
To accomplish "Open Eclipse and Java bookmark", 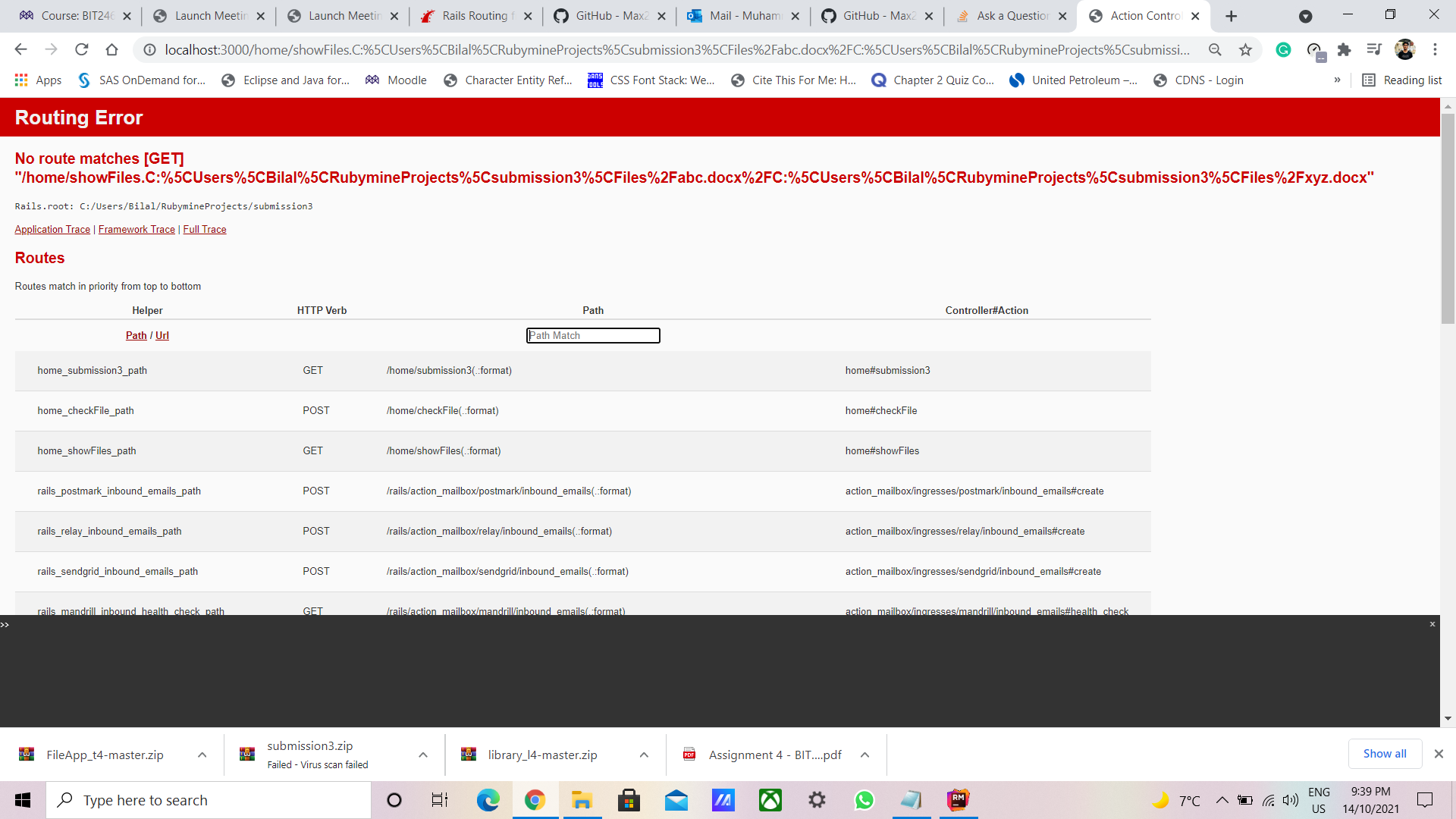I will click(x=285, y=80).
